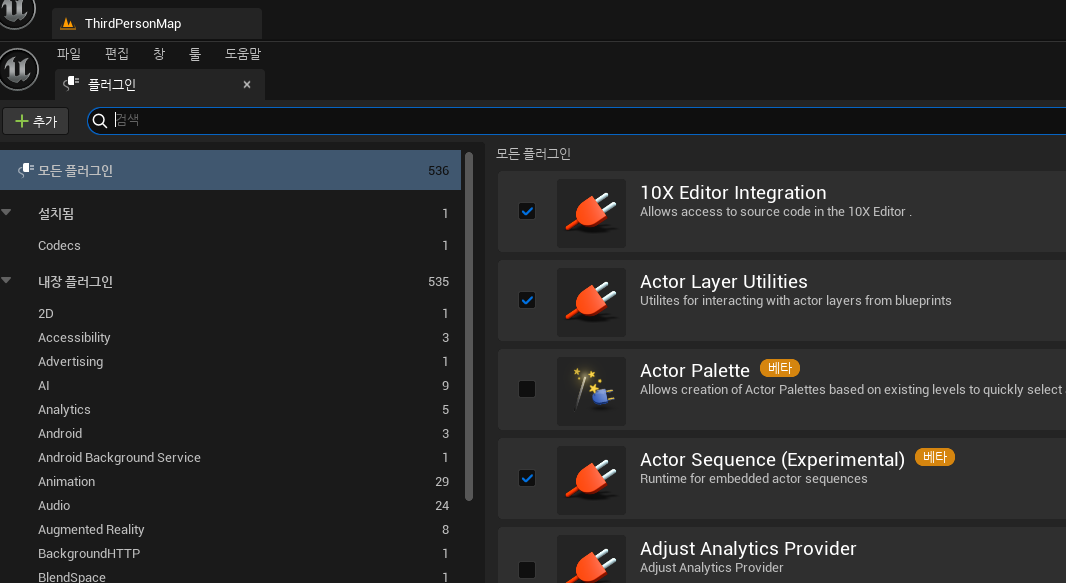Click the Actor Palette title
Screen dimensions: 1066x583
(x=695, y=371)
